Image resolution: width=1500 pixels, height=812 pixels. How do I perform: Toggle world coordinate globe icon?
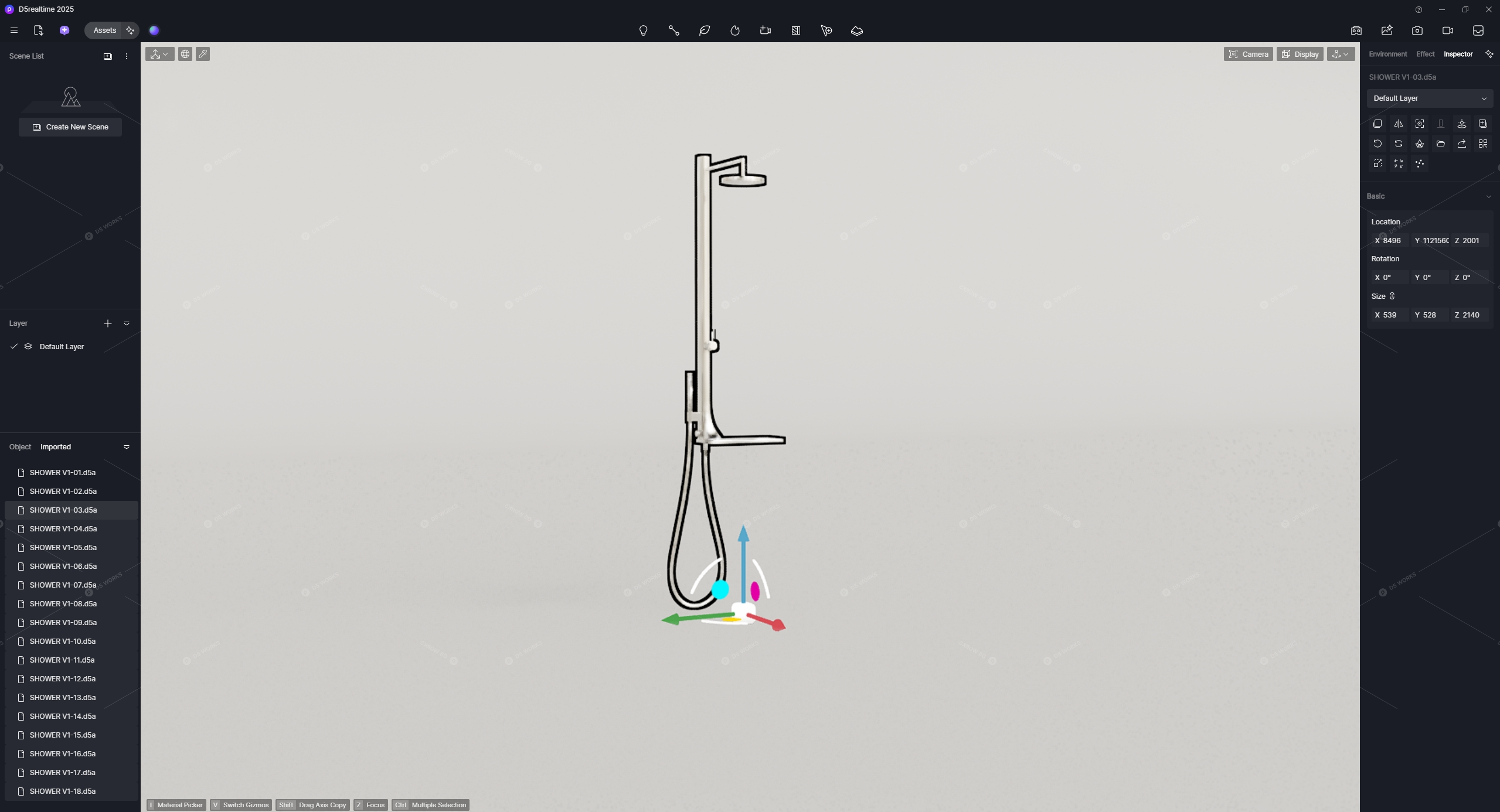(x=185, y=54)
